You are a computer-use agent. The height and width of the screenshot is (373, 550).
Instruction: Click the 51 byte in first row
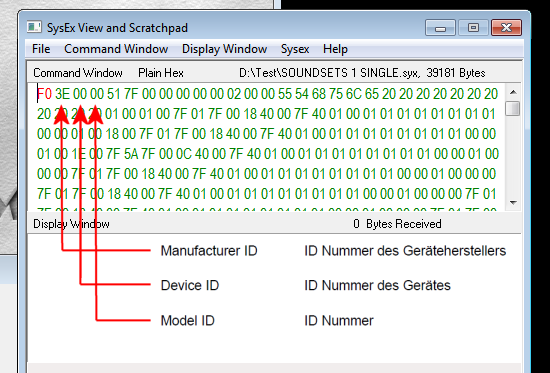(114, 94)
